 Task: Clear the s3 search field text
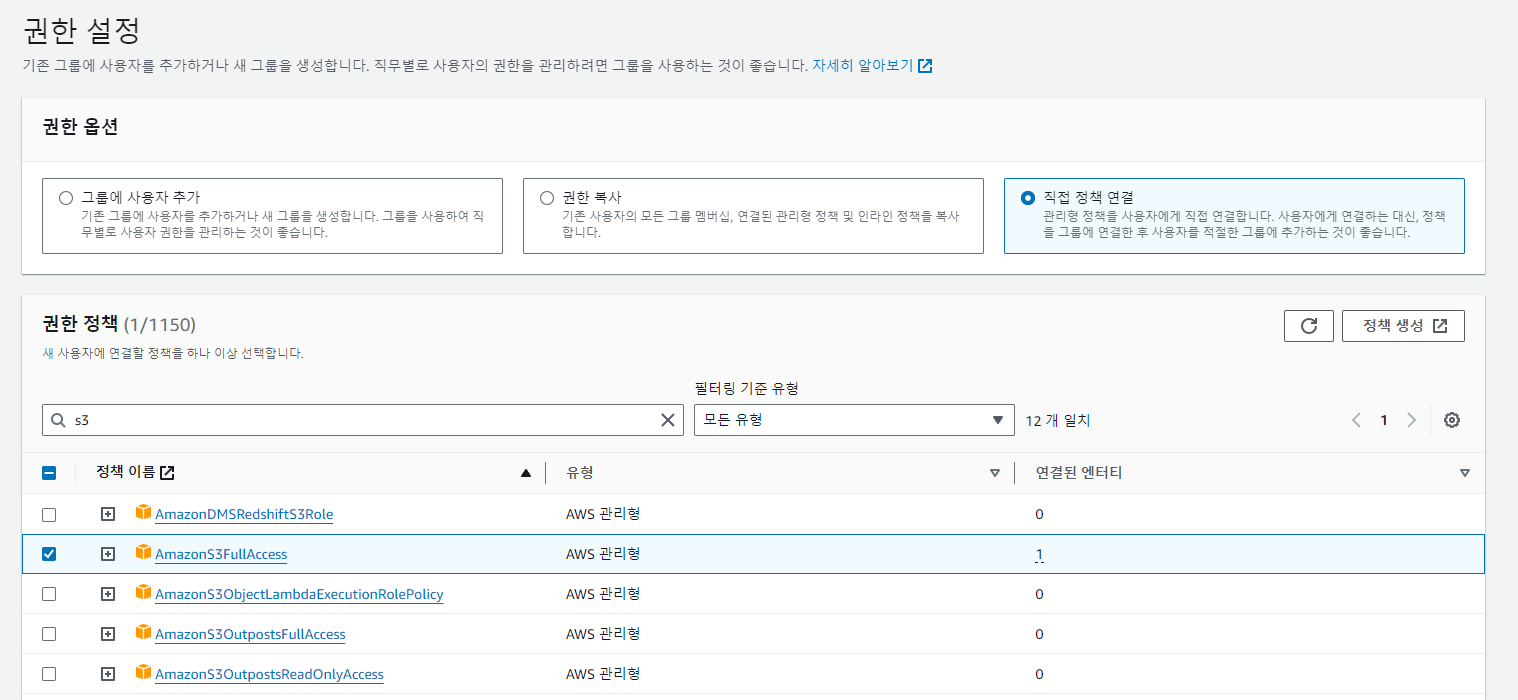(x=668, y=420)
